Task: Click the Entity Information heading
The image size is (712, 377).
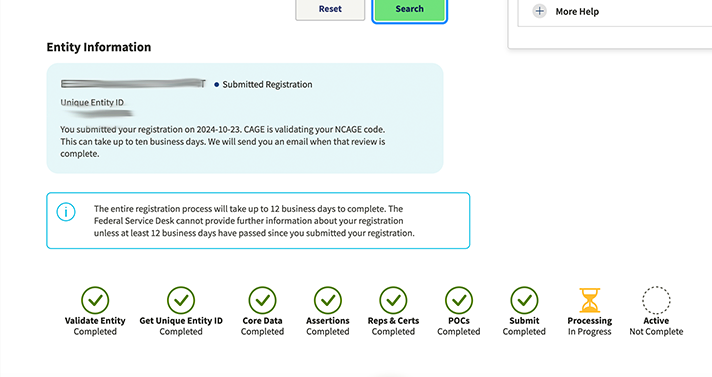Action: (x=99, y=47)
